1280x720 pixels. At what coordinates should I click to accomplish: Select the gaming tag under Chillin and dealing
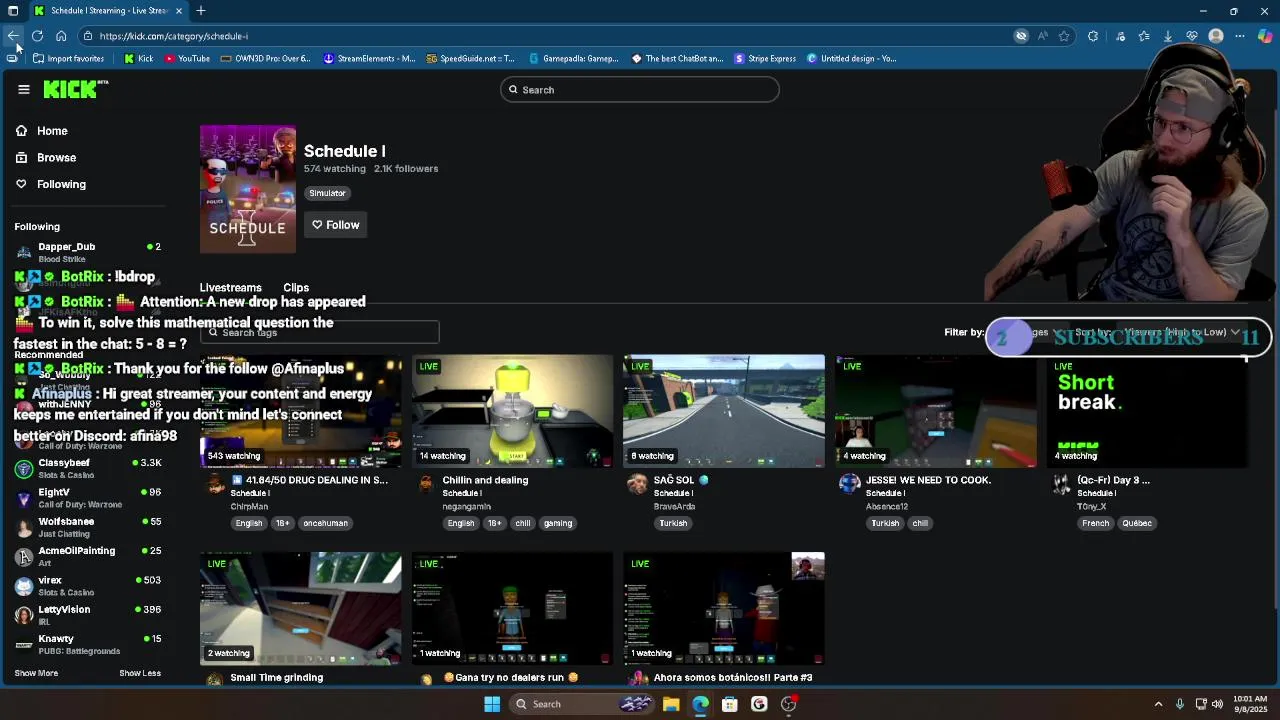[x=558, y=523]
